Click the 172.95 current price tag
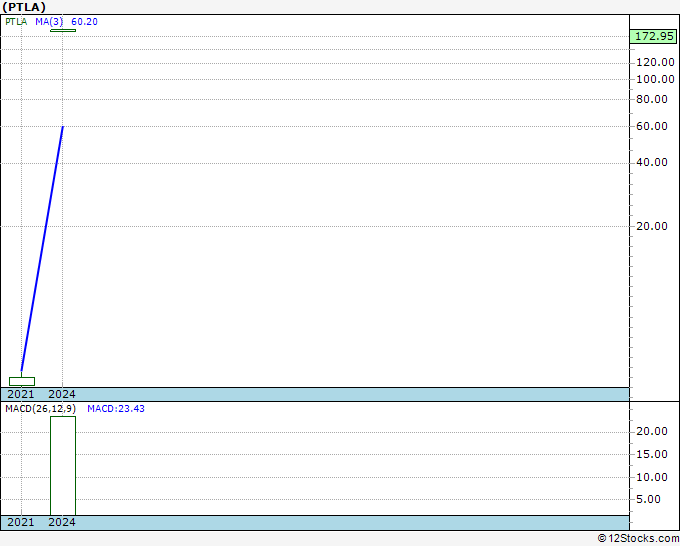 pos(654,36)
